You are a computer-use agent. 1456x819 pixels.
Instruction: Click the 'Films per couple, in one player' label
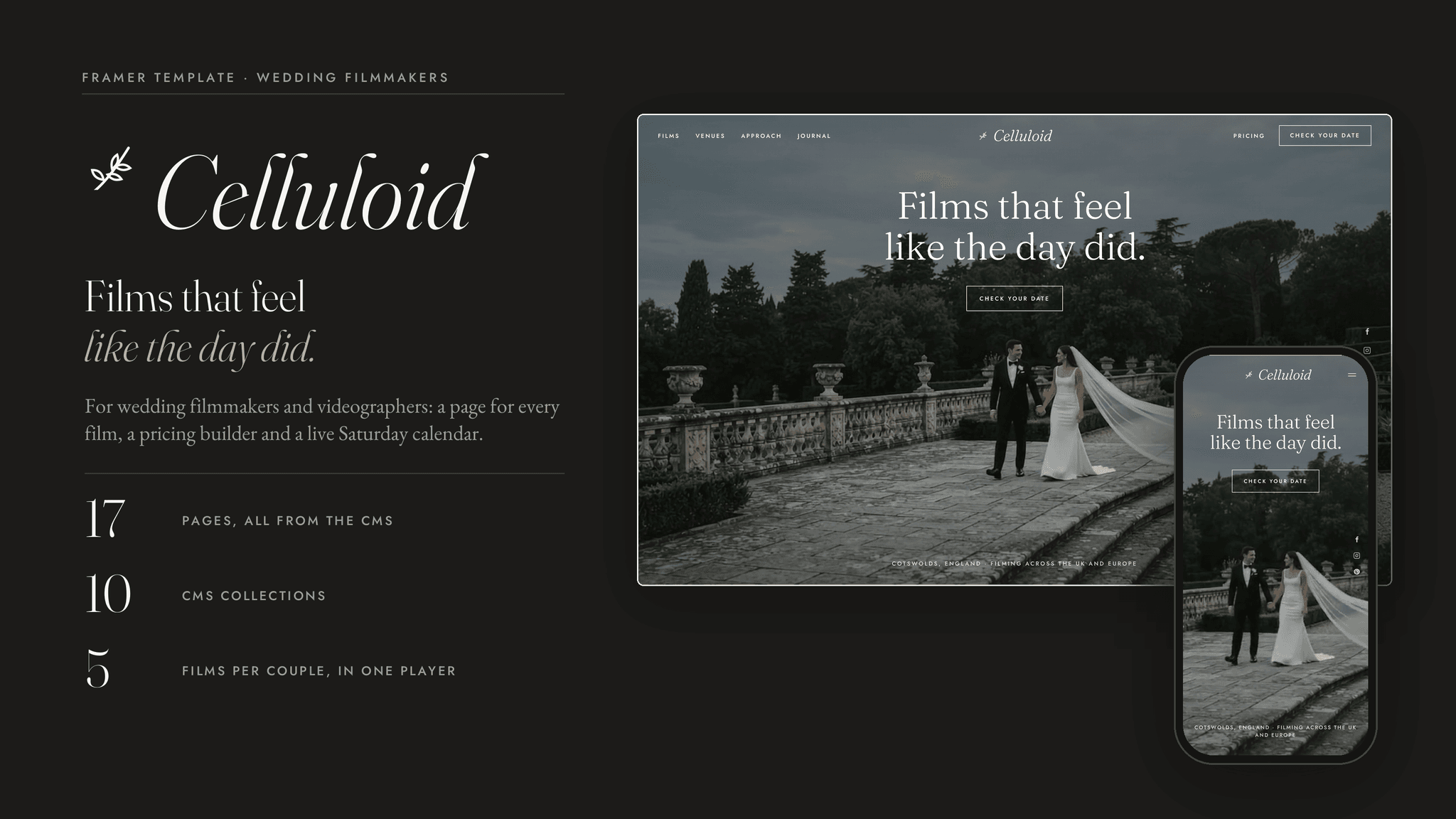pos(318,671)
